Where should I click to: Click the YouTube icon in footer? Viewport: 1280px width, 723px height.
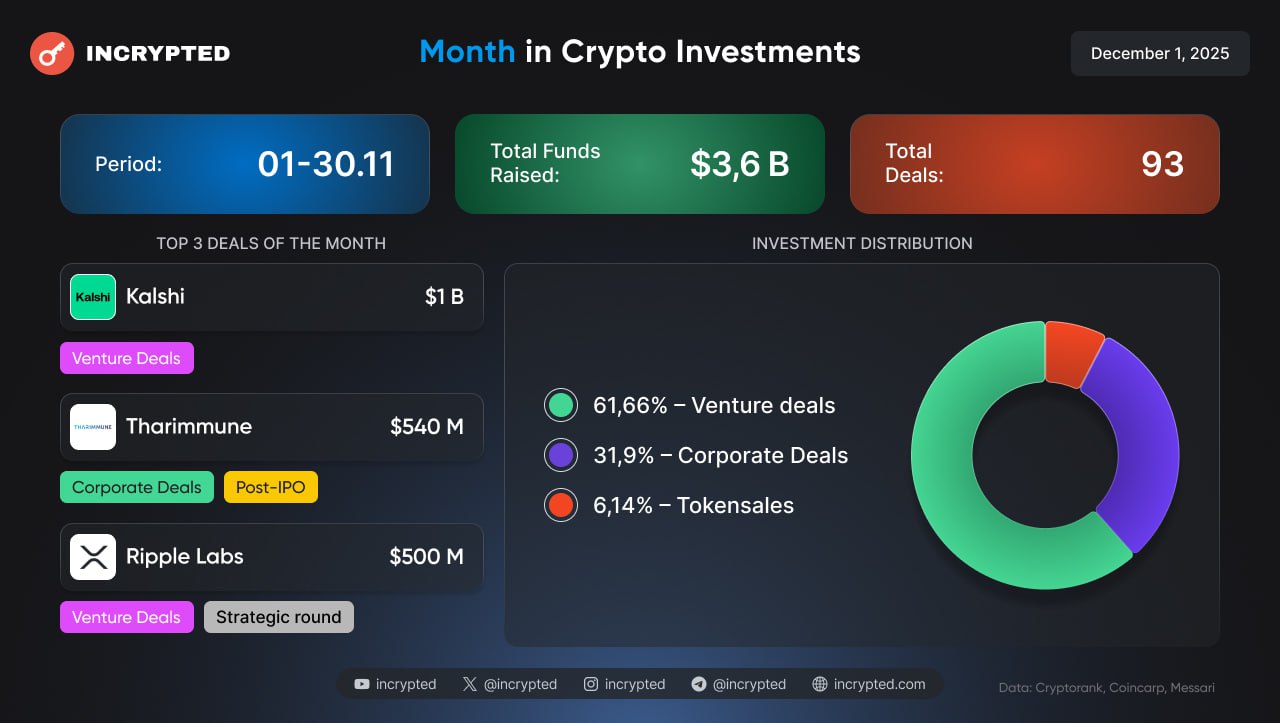(362, 684)
